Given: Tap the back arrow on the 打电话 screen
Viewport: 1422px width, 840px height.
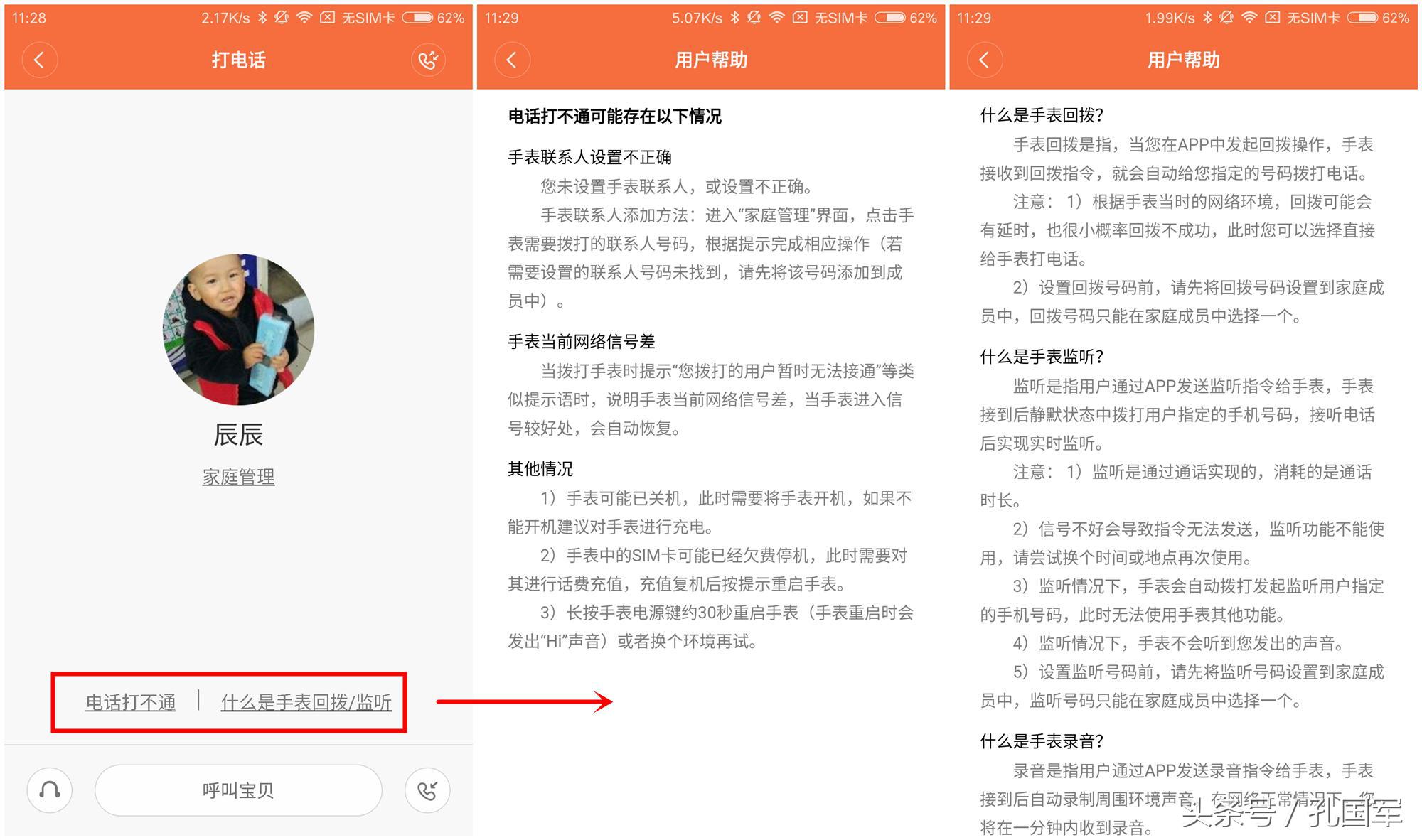Looking at the screenshot, I should click(x=41, y=60).
